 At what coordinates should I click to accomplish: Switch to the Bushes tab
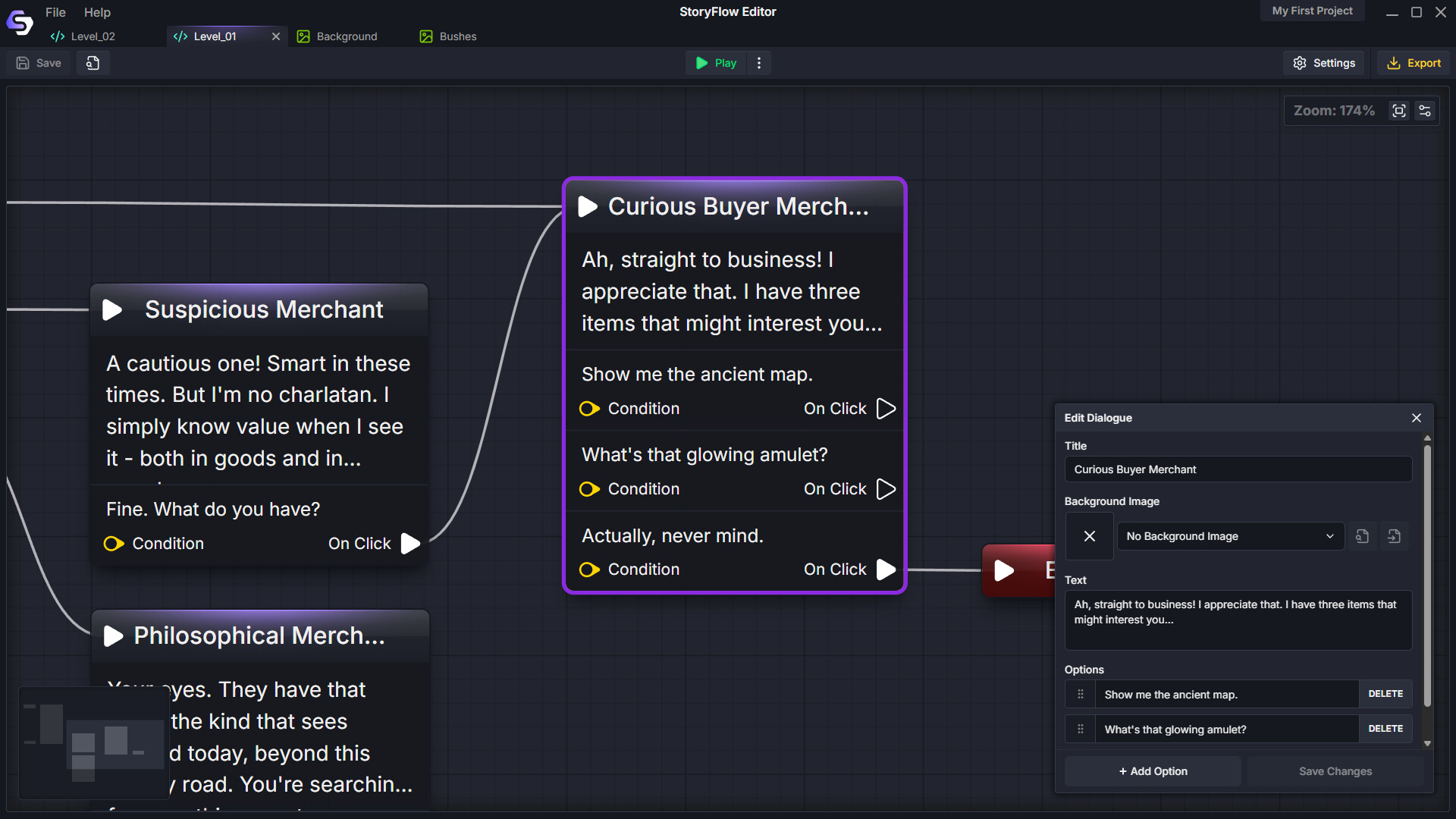[448, 36]
